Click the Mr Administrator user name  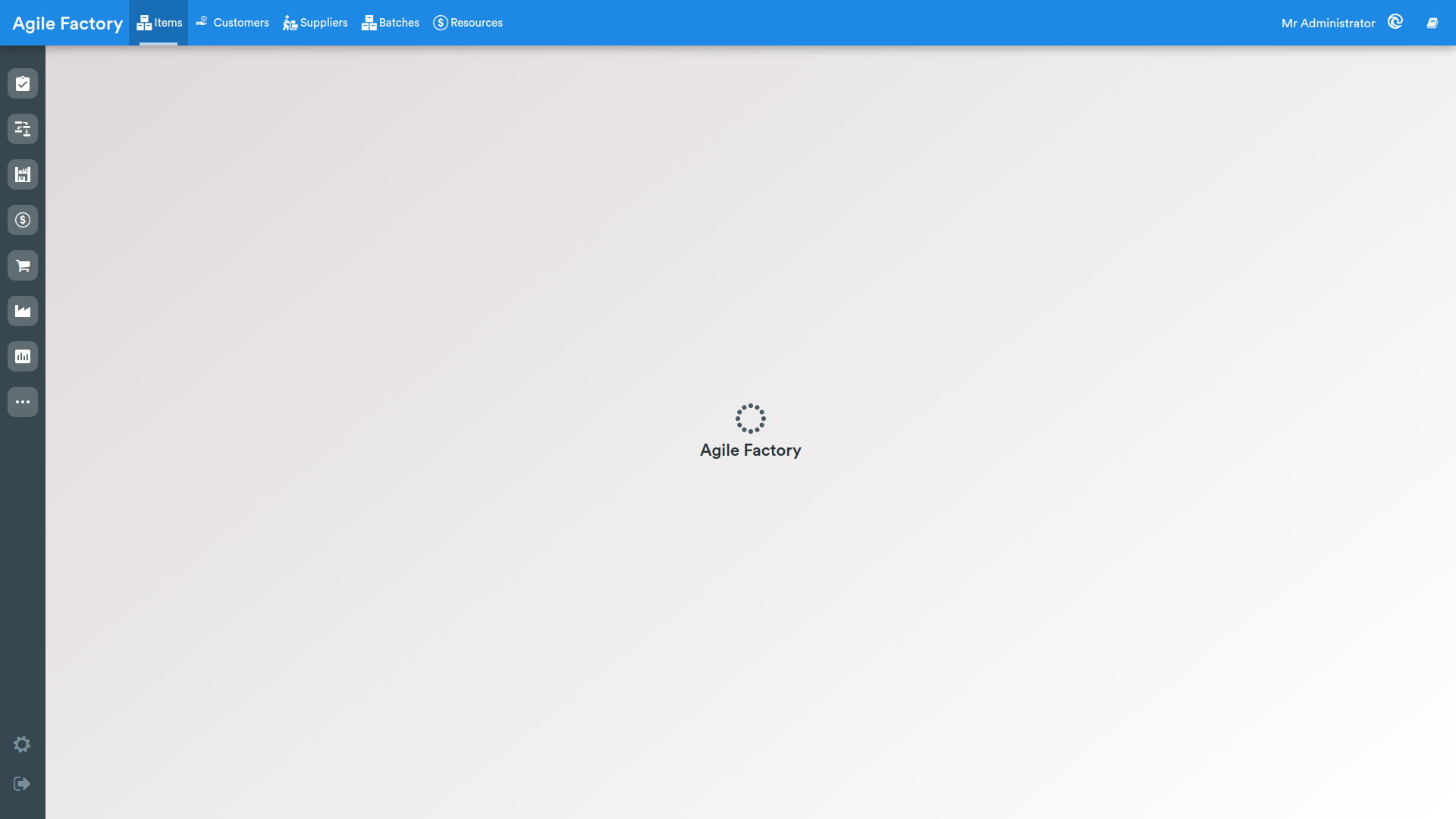pos(1328,24)
